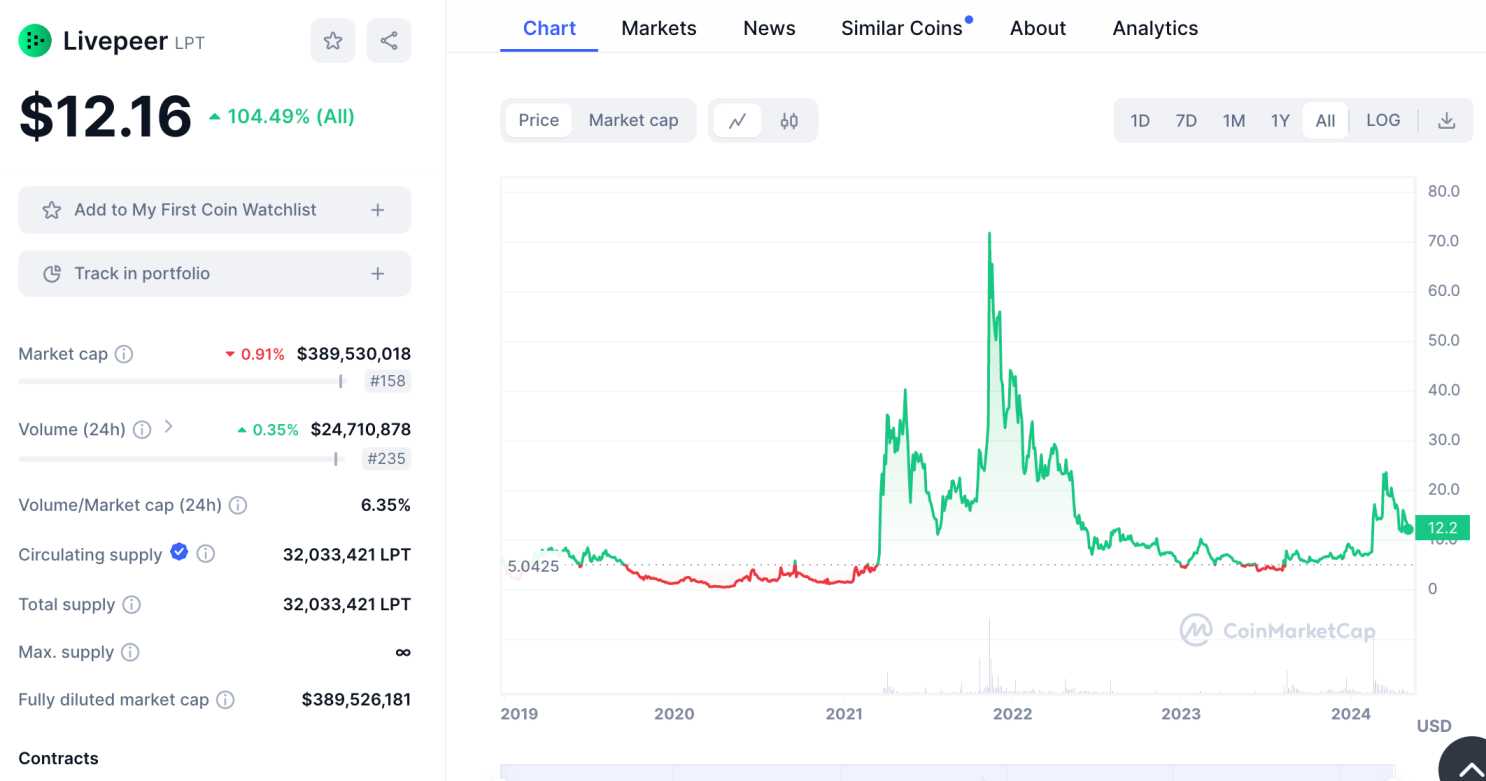Viewport: 1486px width, 781px height.
Task: Add to My First Coin Watchlist
Action: (x=214, y=210)
